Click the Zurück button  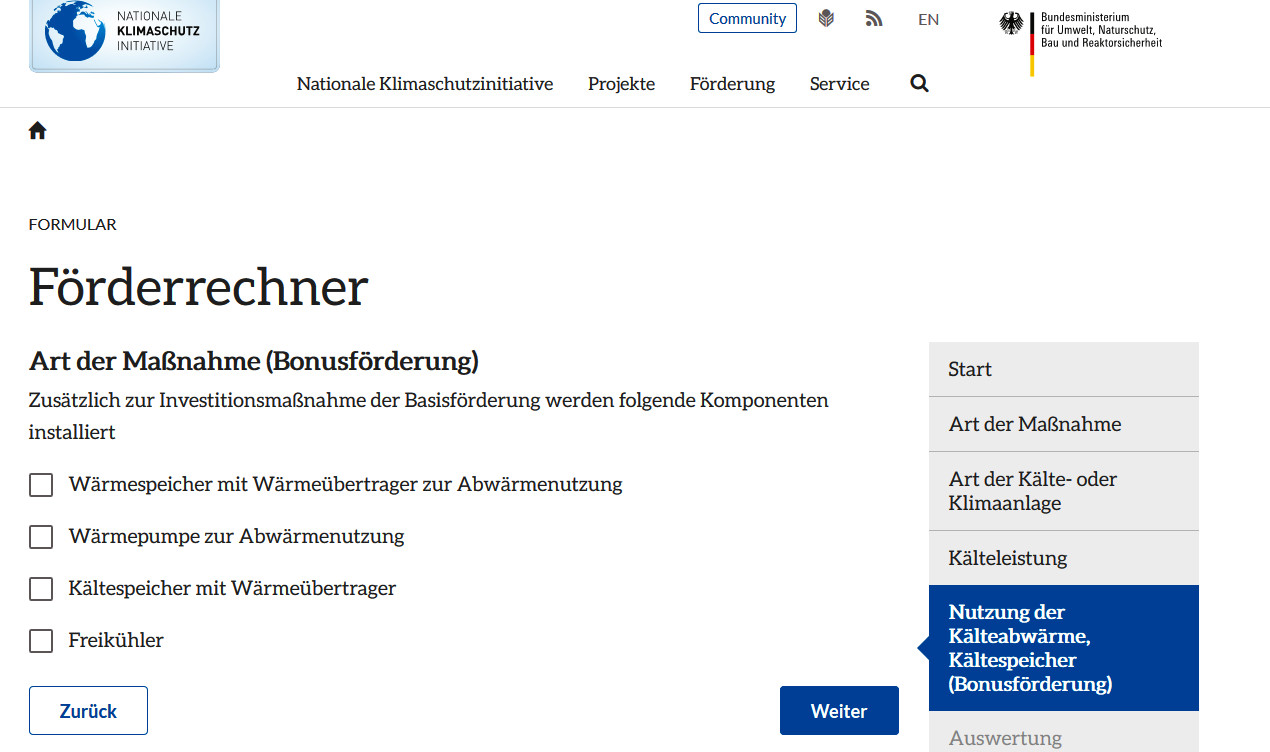pos(88,711)
